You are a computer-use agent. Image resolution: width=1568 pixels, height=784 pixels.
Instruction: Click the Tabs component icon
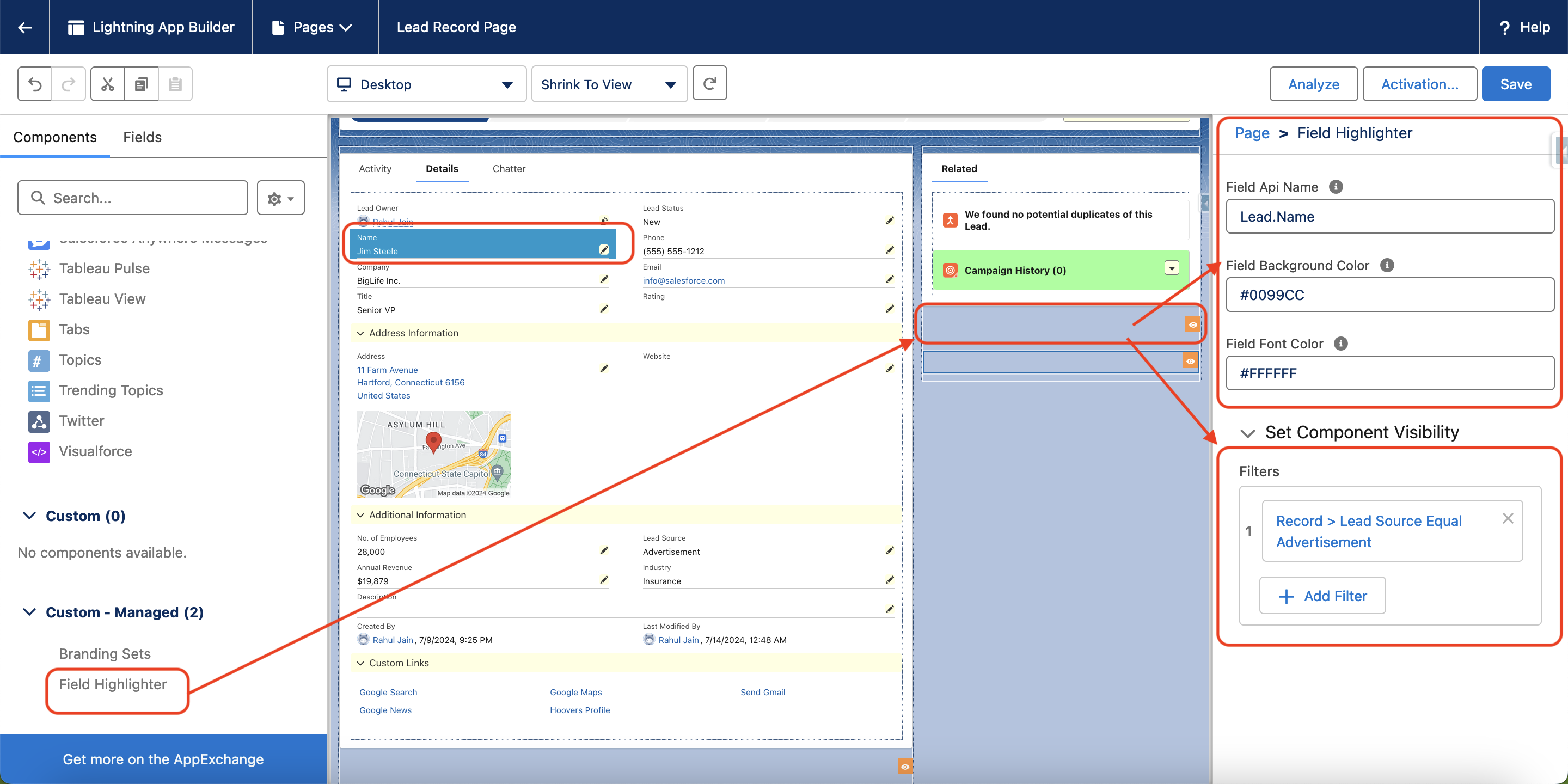tap(39, 329)
